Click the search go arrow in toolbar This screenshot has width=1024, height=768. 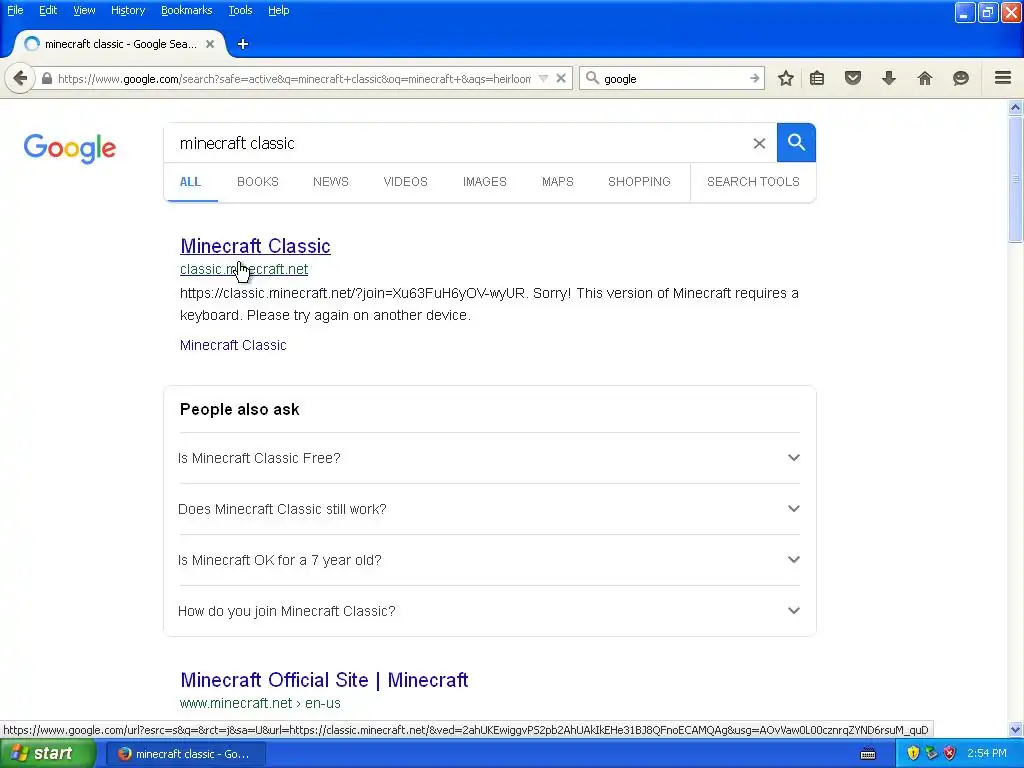(754, 78)
